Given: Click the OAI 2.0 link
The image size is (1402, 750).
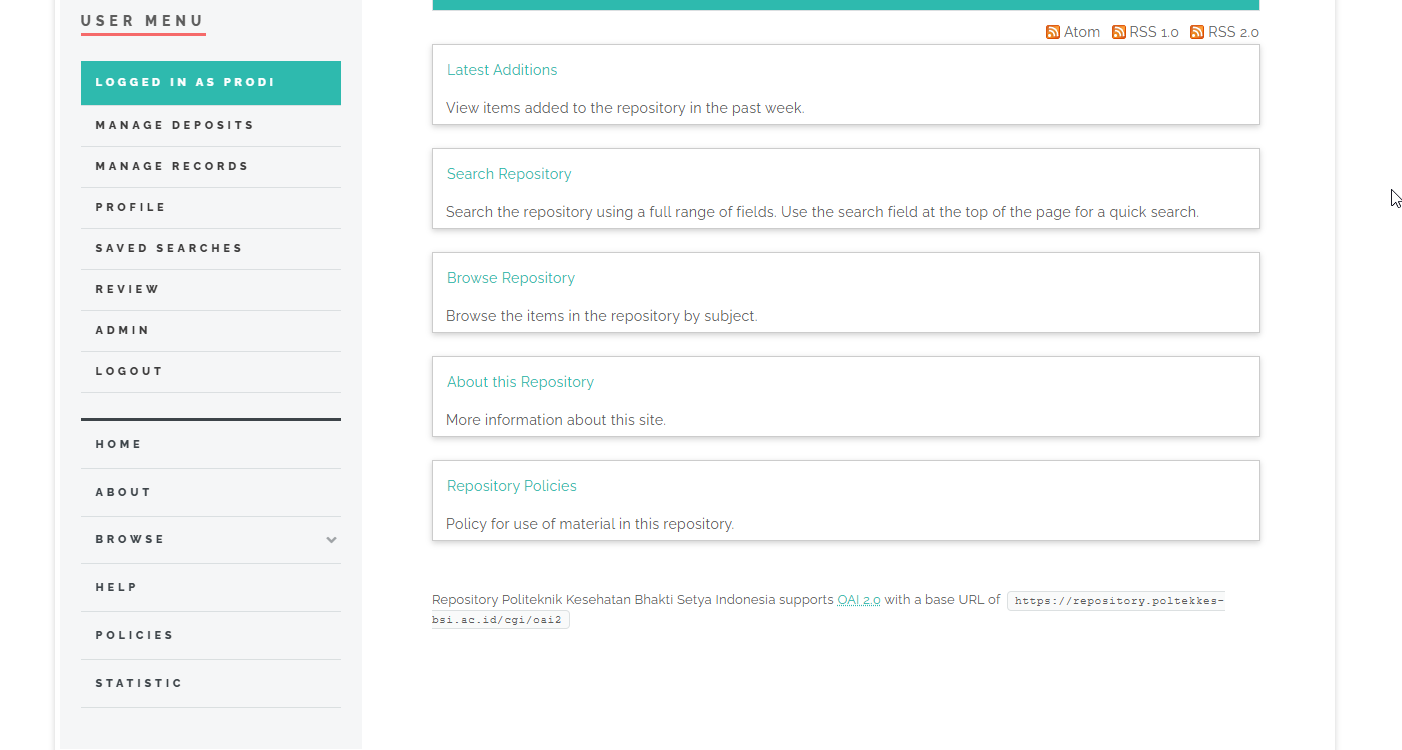Looking at the screenshot, I should [859, 600].
